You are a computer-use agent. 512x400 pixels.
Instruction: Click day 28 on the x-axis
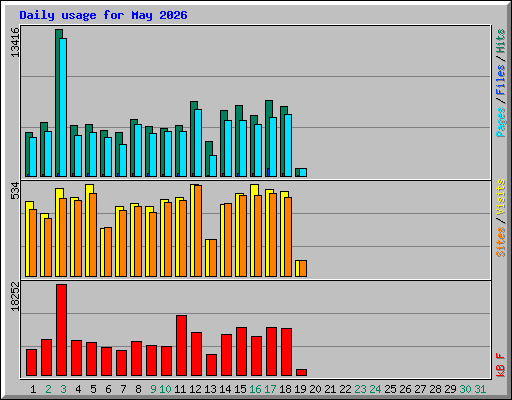[435, 389]
